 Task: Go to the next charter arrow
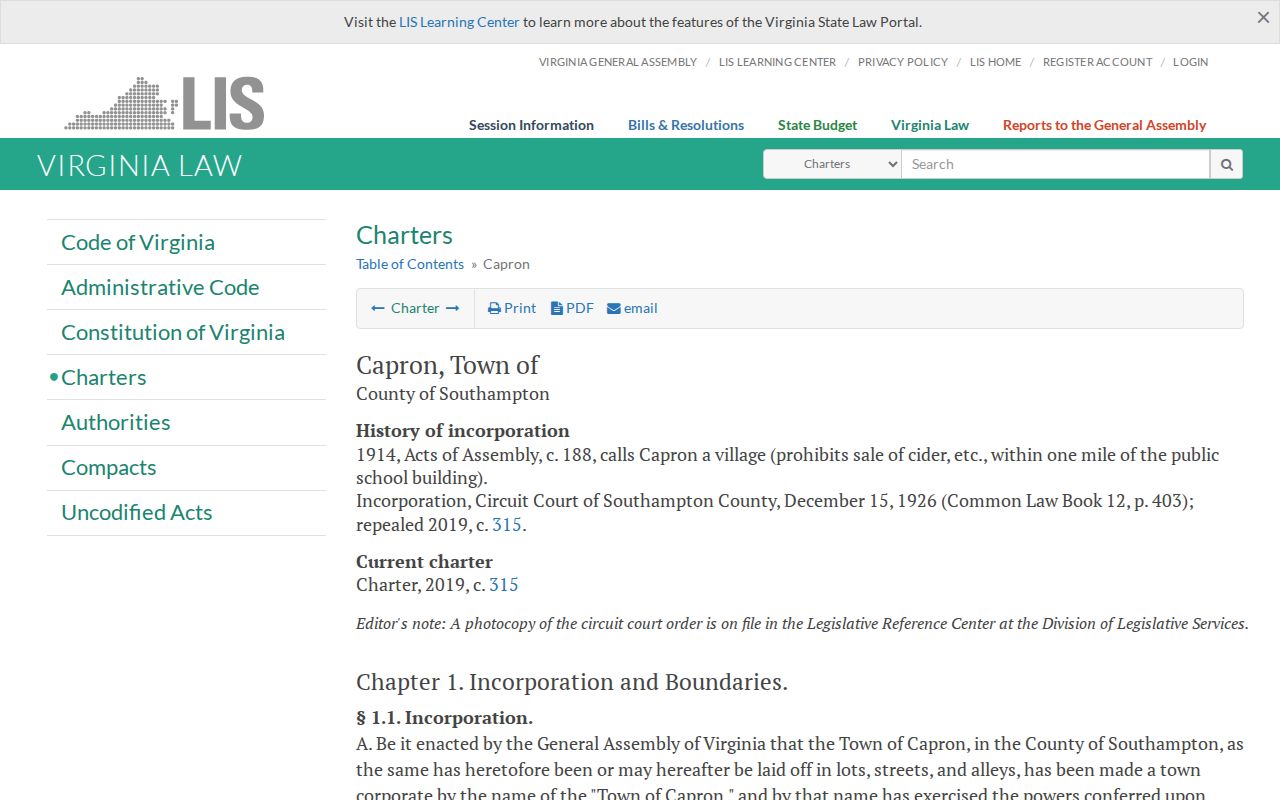[x=453, y=308]
